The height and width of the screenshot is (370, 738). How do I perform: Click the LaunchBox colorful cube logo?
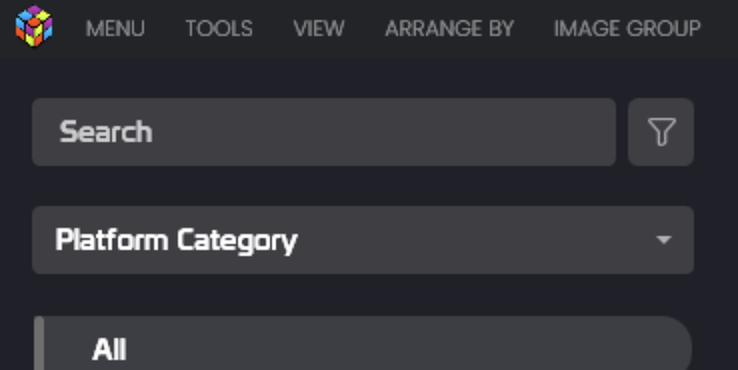click(x=34, y=26)
